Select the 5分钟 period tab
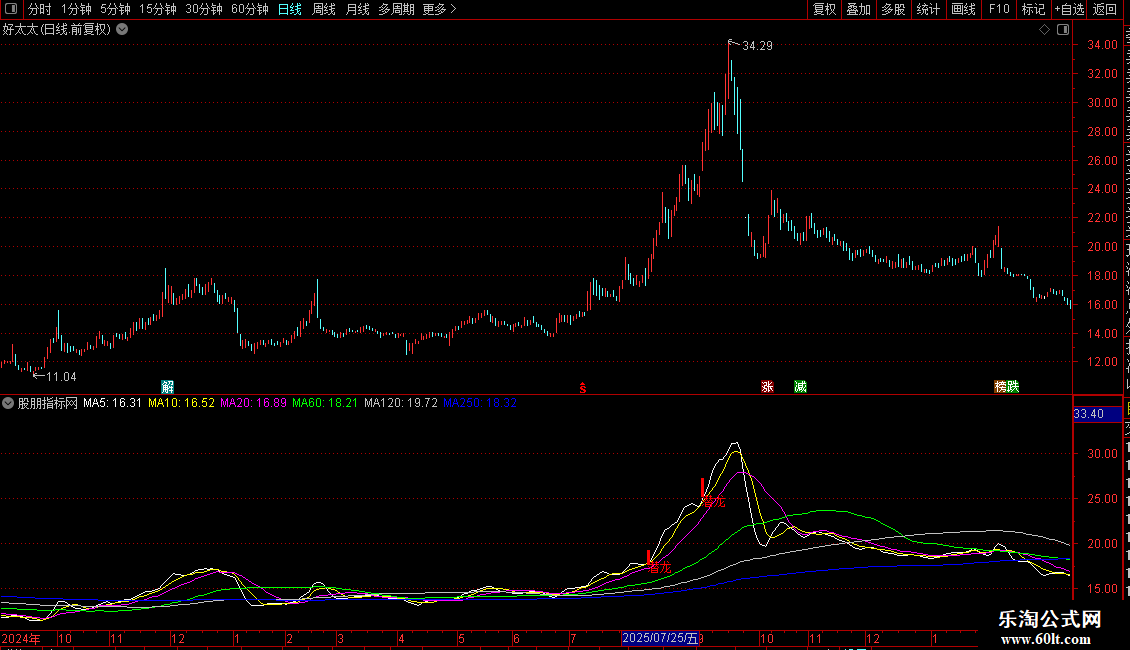This screenshot has height=650, width=1130. 115,9
